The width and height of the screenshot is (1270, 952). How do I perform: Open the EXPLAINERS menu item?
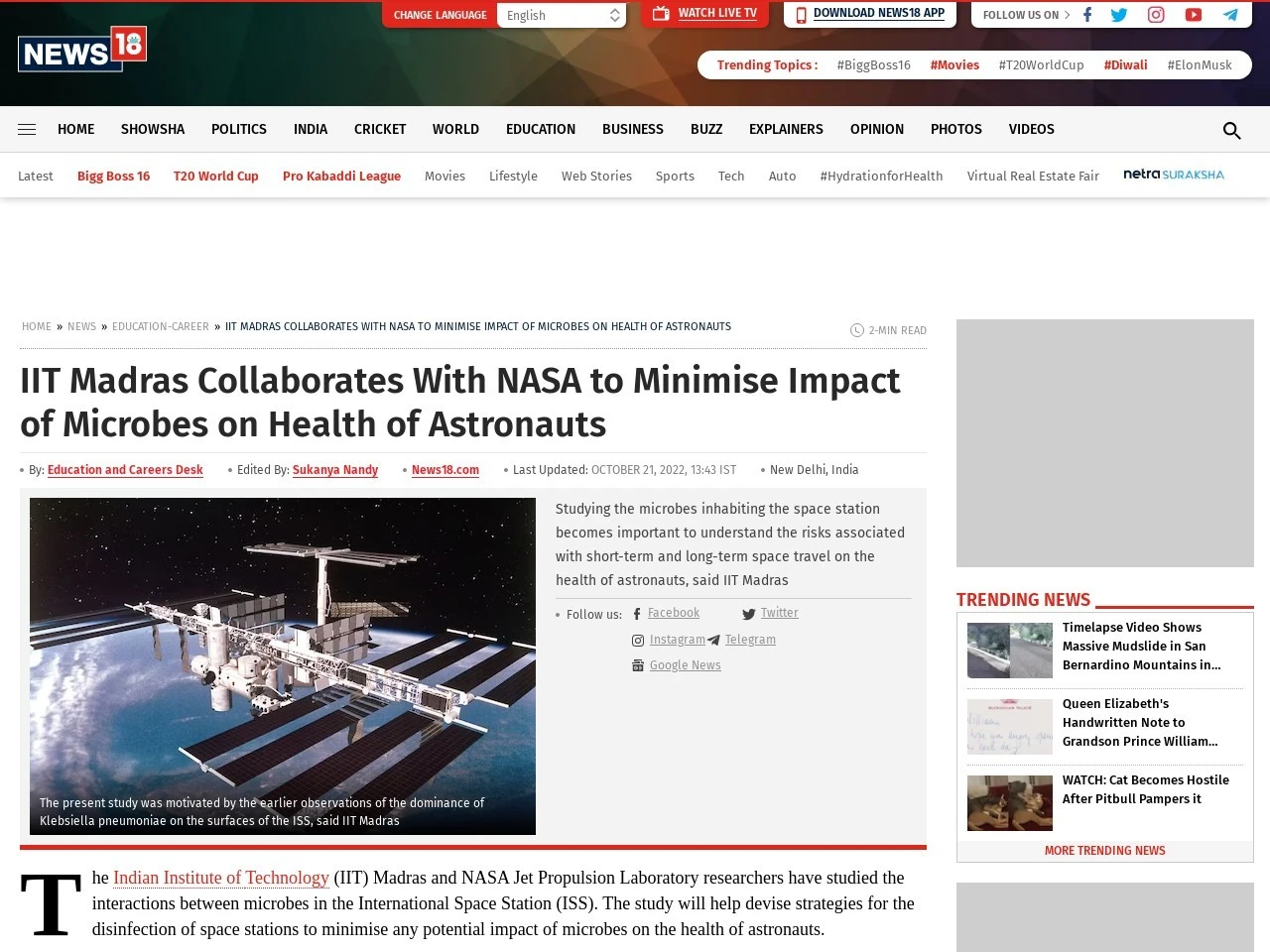click(786, 129)
